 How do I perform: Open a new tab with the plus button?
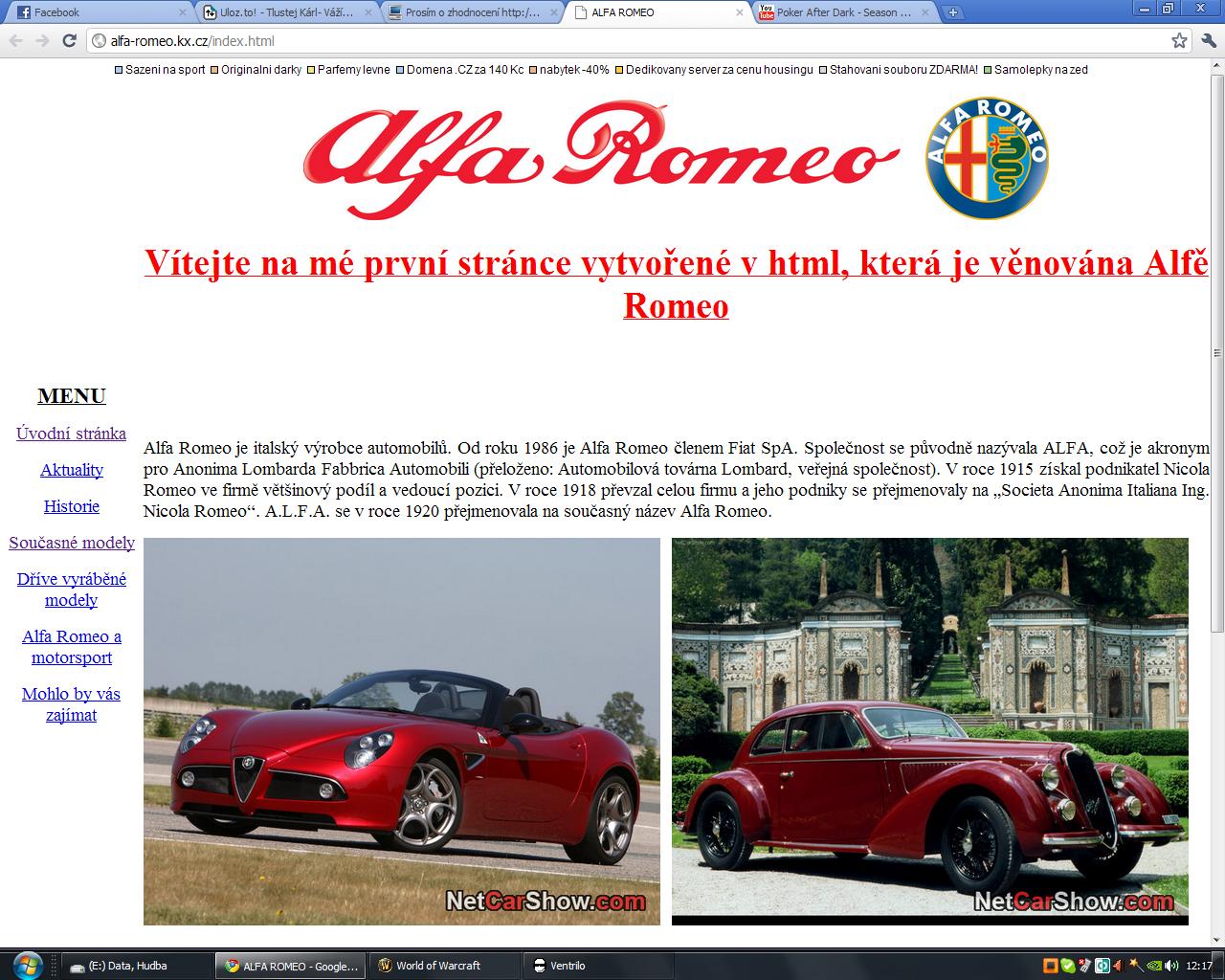[953, 12]
